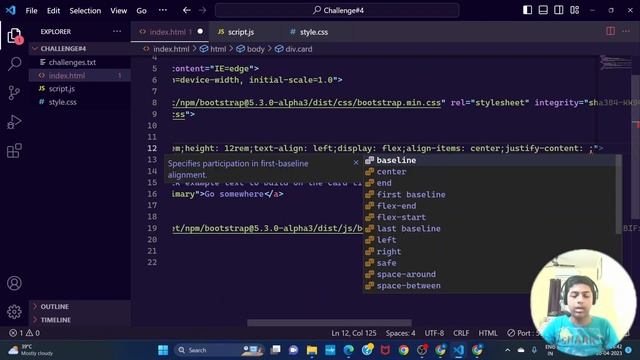Viewport: 640px width, 360px height.
Task: Change indentation via Spaces: 4
Action: point(400,333)
